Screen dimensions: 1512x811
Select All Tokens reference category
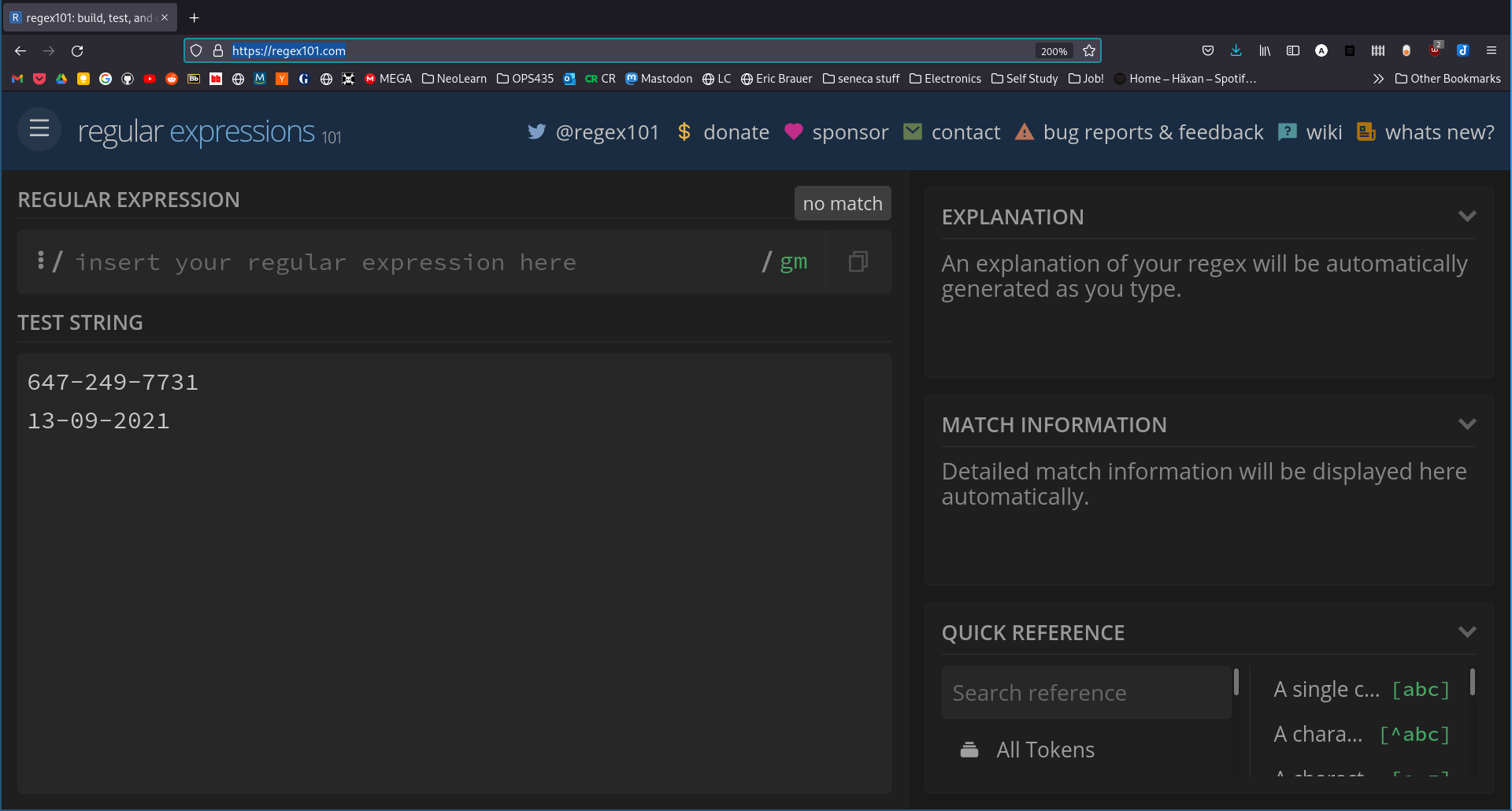1044,750
